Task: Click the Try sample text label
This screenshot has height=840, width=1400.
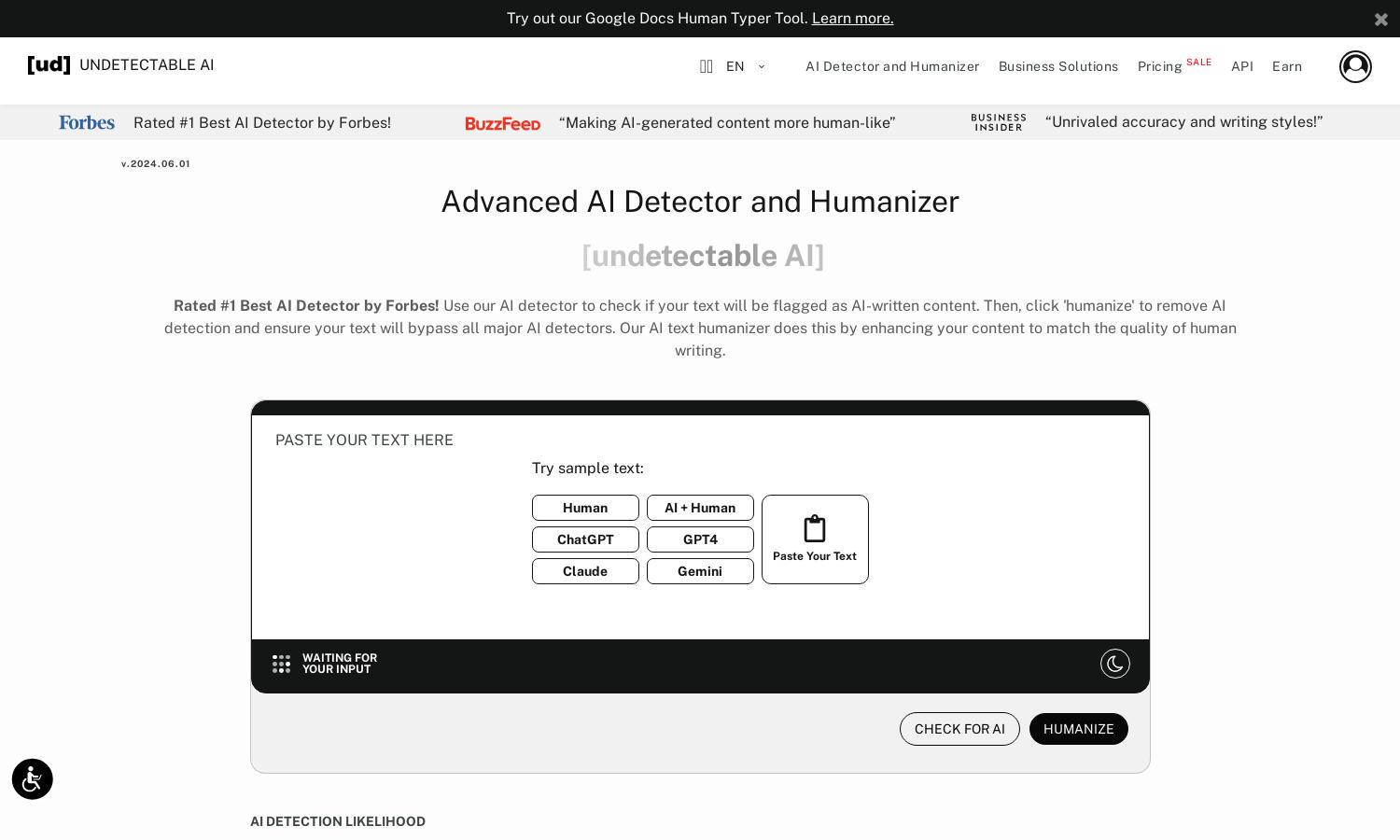Action: click(588, 468)
